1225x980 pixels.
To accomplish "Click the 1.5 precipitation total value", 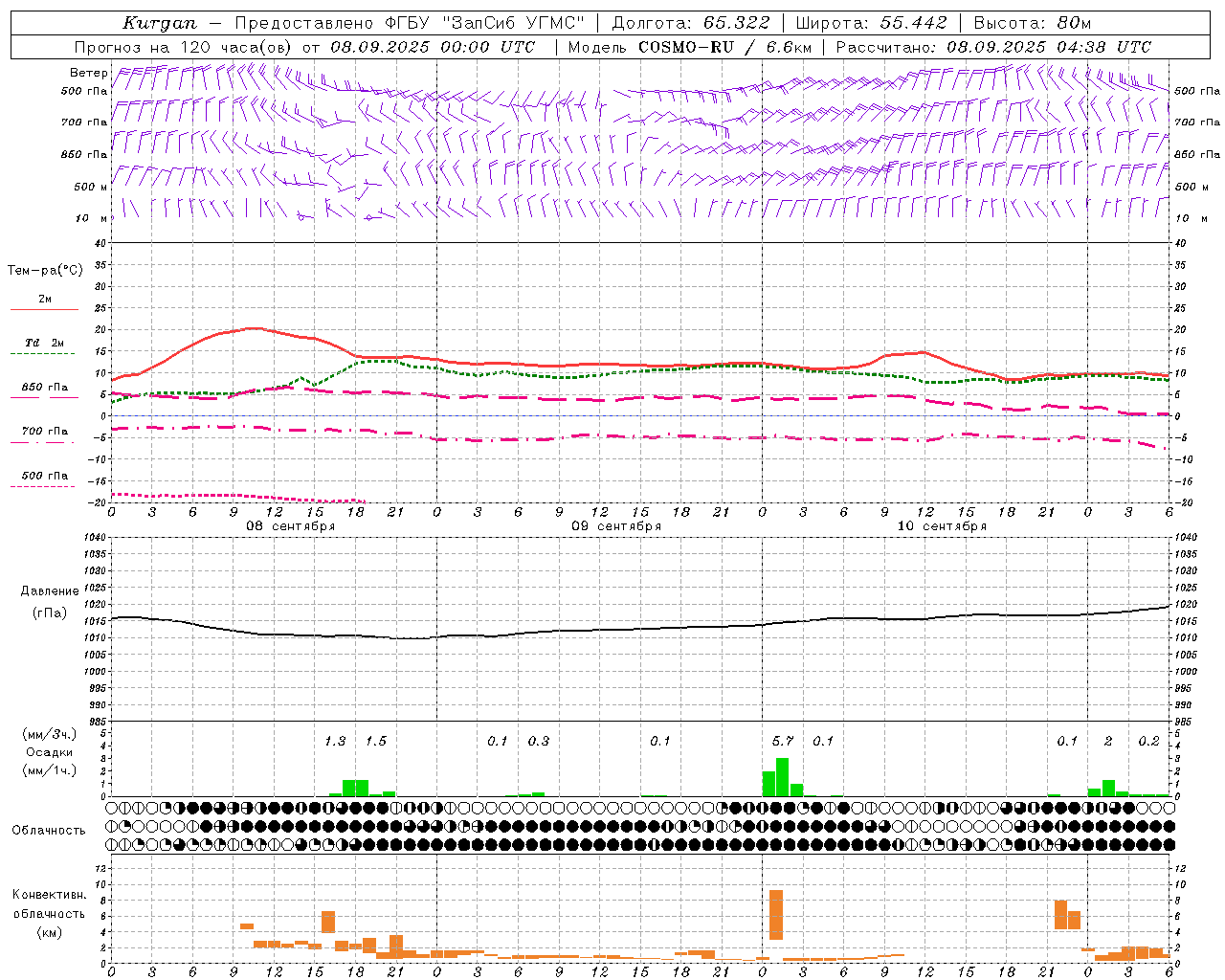I will [x=376, y=741].
